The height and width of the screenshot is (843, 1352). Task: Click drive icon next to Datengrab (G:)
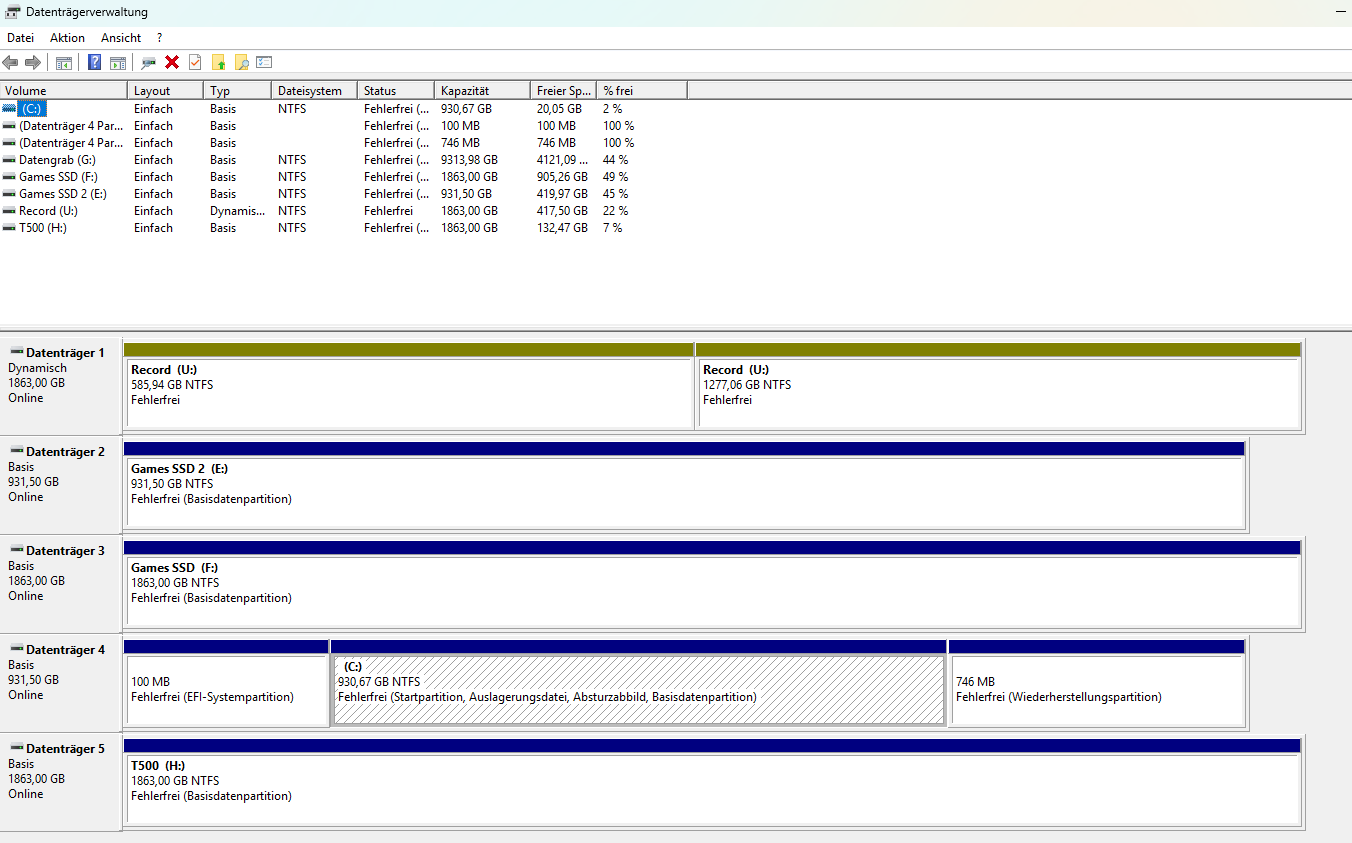[x=9, y=160]
